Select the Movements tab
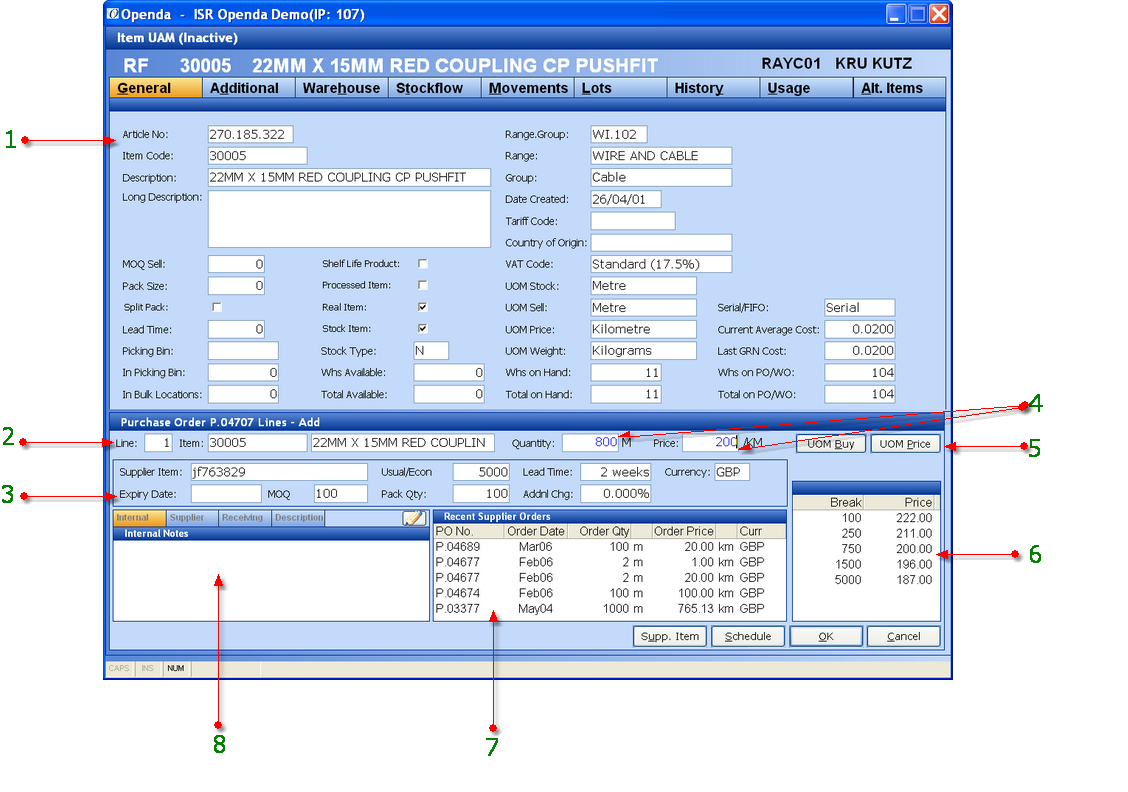This screenshot has width=1128, height=792. [x=527, y=88]
